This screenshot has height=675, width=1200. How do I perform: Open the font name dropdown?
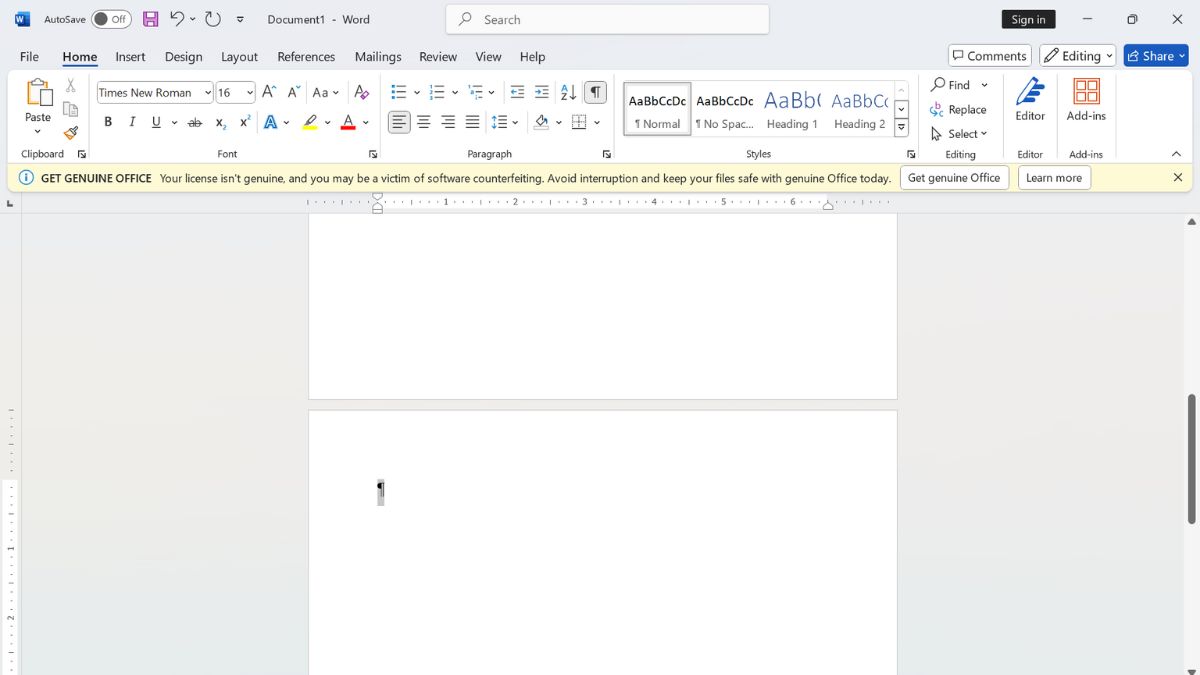(208, 92)
